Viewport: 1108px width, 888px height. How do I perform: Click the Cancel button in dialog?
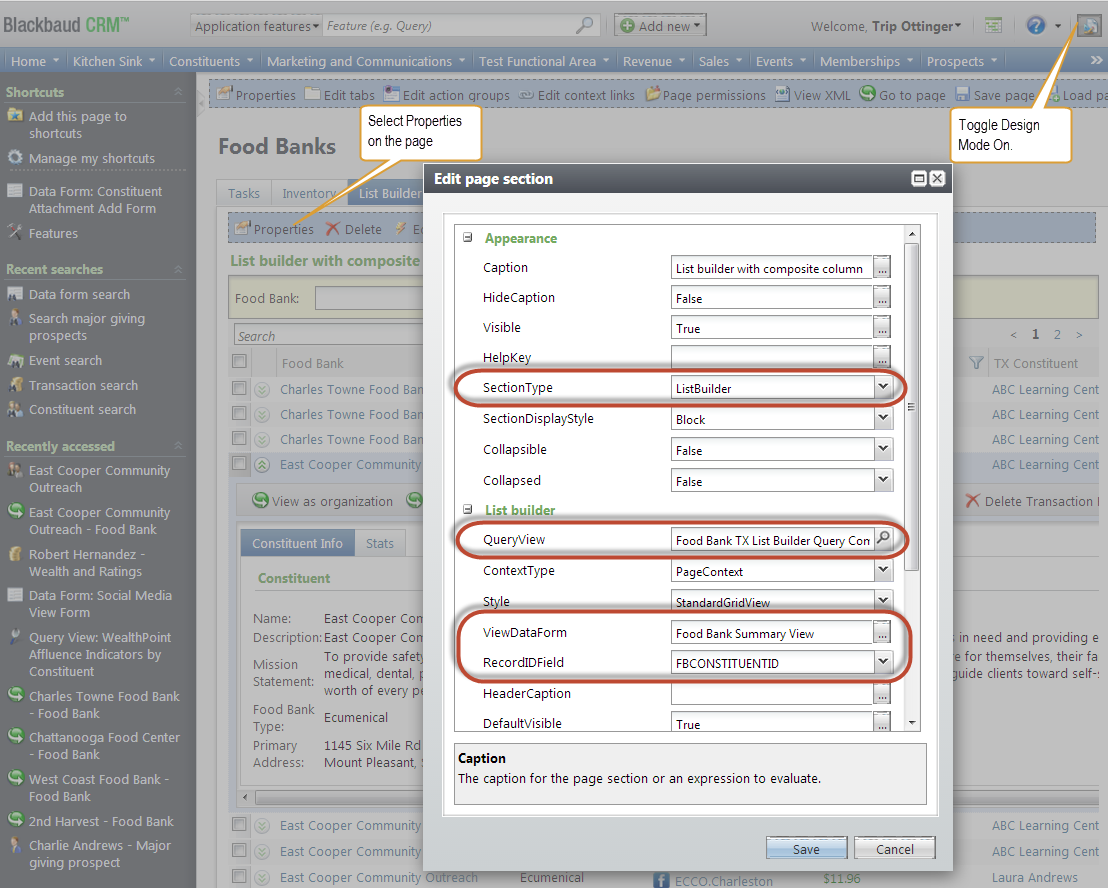pos(895,848)
